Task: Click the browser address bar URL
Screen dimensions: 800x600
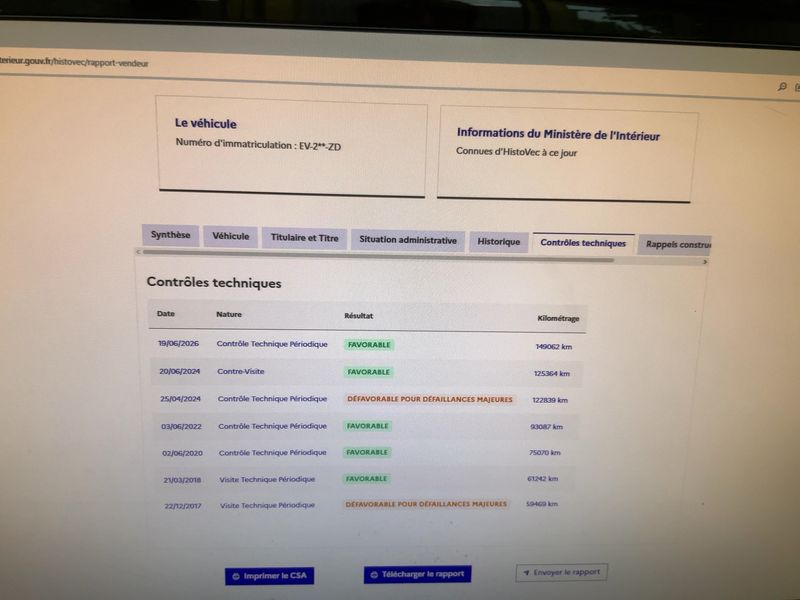Action: pyautogui.click(x=74, y=62)
